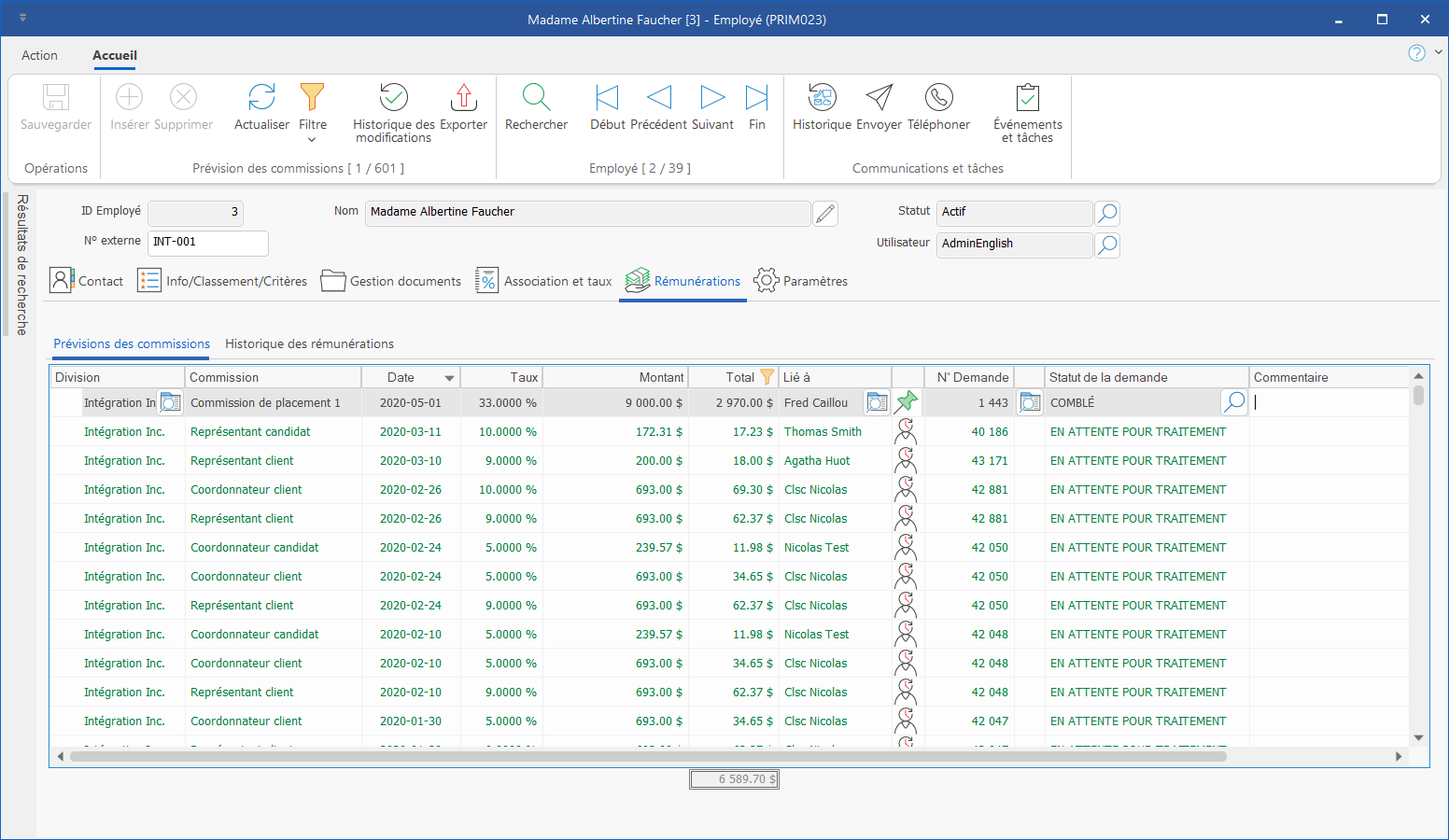
Task: Click the Exporter icon
Action: (x=463, y=98)
